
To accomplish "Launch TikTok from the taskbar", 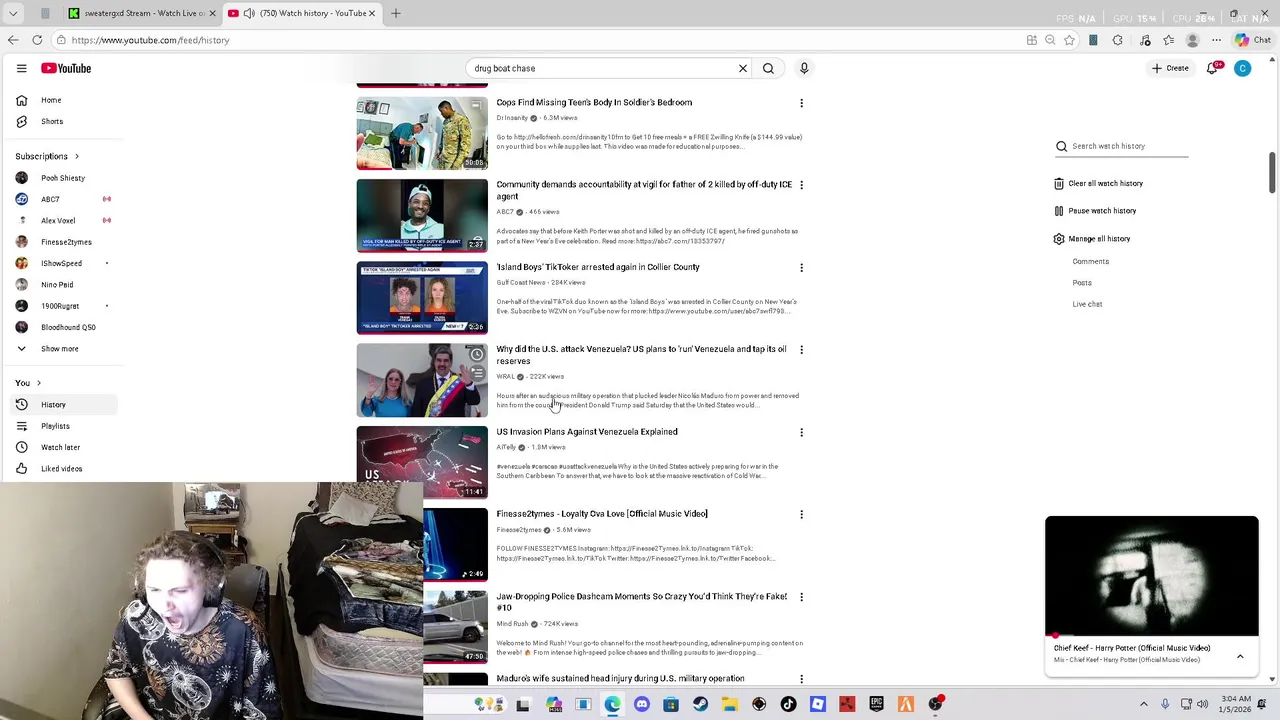I will 788,704.
